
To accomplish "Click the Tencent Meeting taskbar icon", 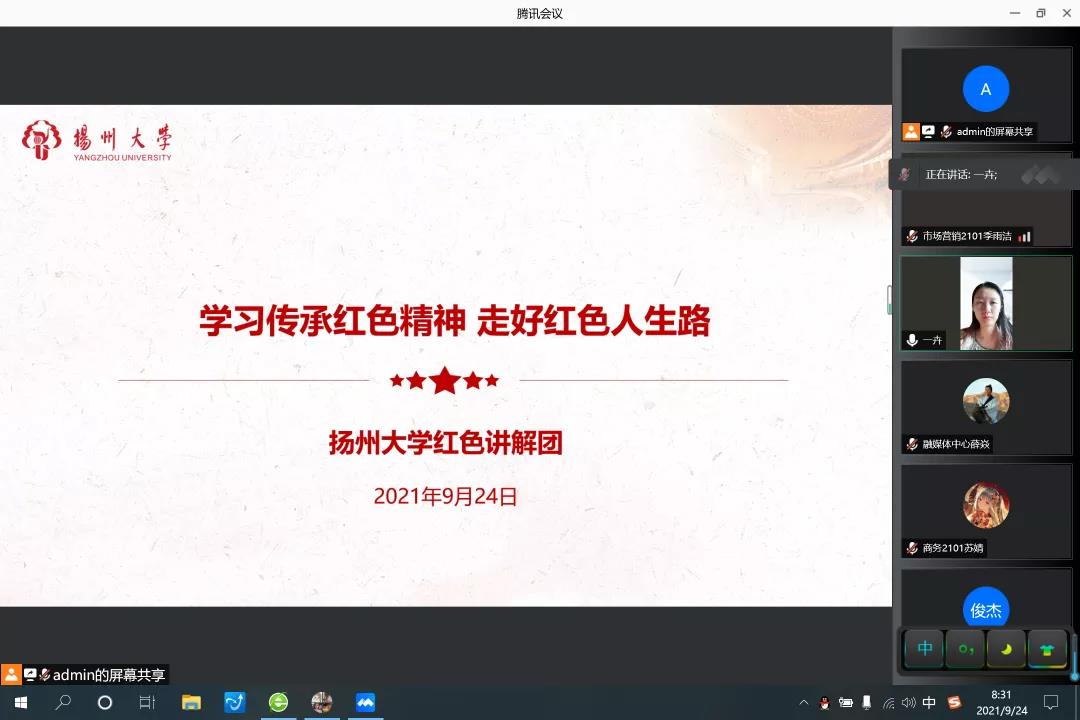I will click(x=365, y=703).
